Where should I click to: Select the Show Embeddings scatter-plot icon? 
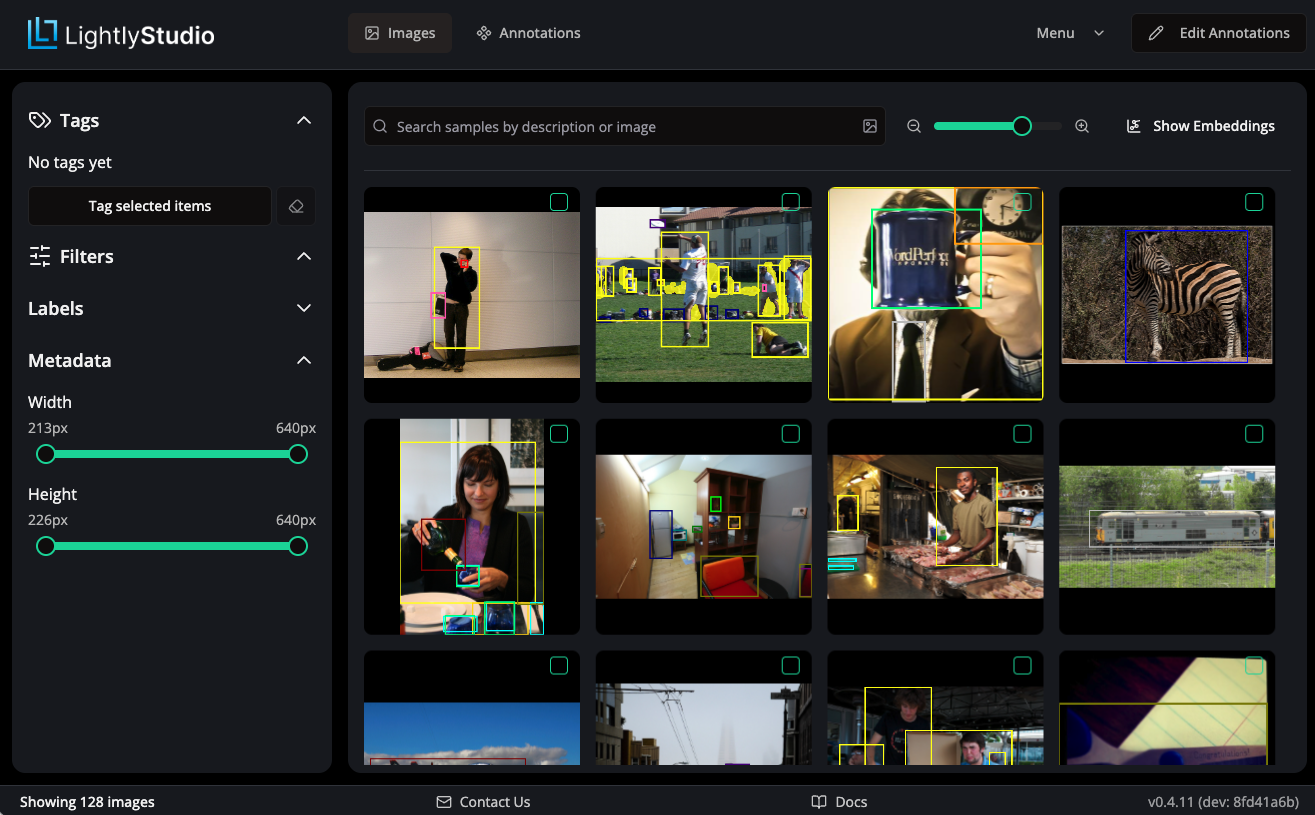pos(1132,126)
